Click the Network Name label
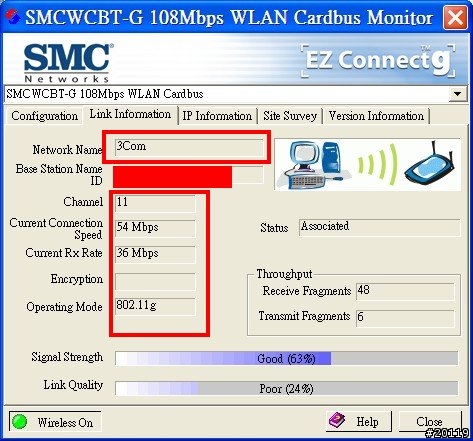This screenshot has height=441, width=473. [x=67, y=150]
